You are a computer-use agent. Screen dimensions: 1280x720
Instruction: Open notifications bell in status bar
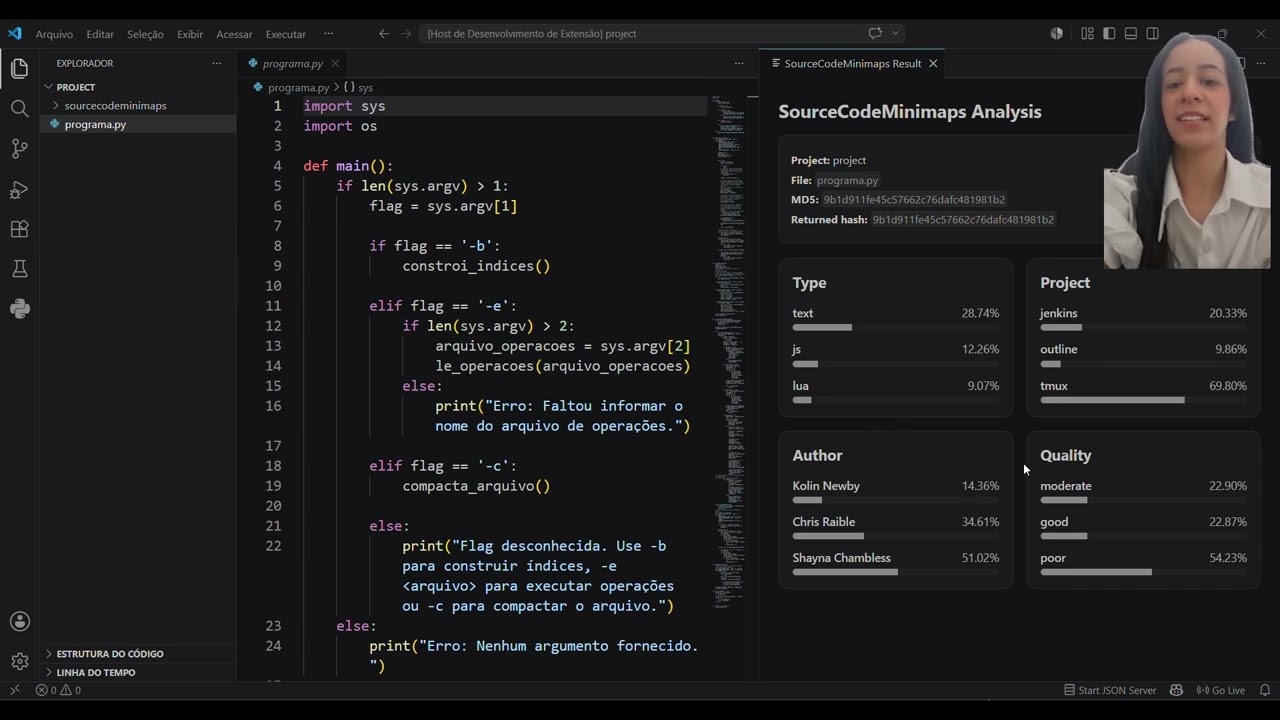[1265, 690]
